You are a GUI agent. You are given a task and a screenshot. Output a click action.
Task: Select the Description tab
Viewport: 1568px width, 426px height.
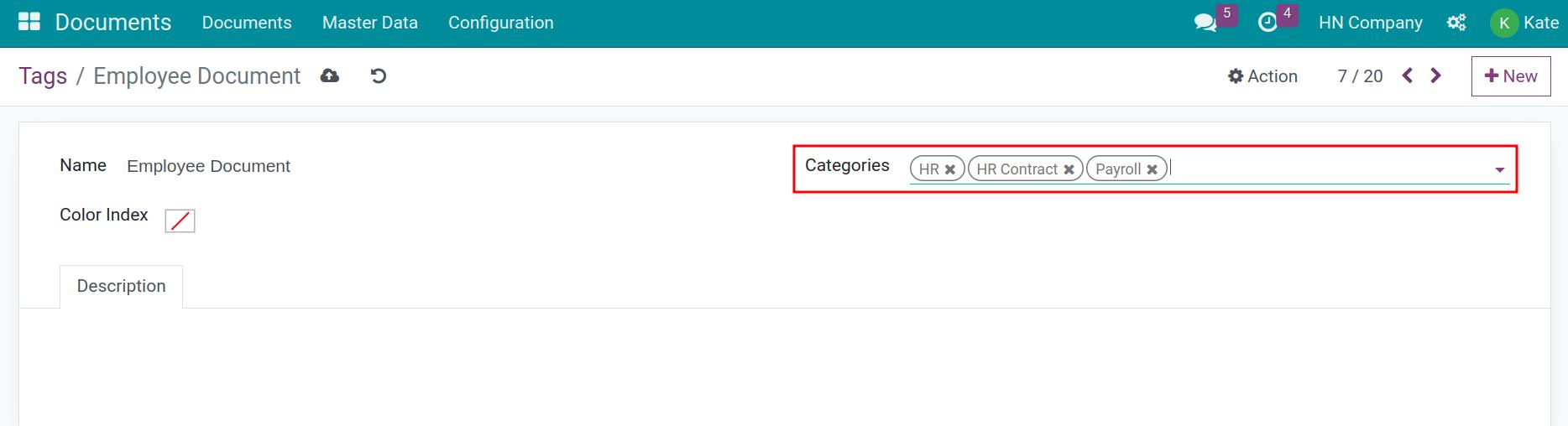[121, 286]
